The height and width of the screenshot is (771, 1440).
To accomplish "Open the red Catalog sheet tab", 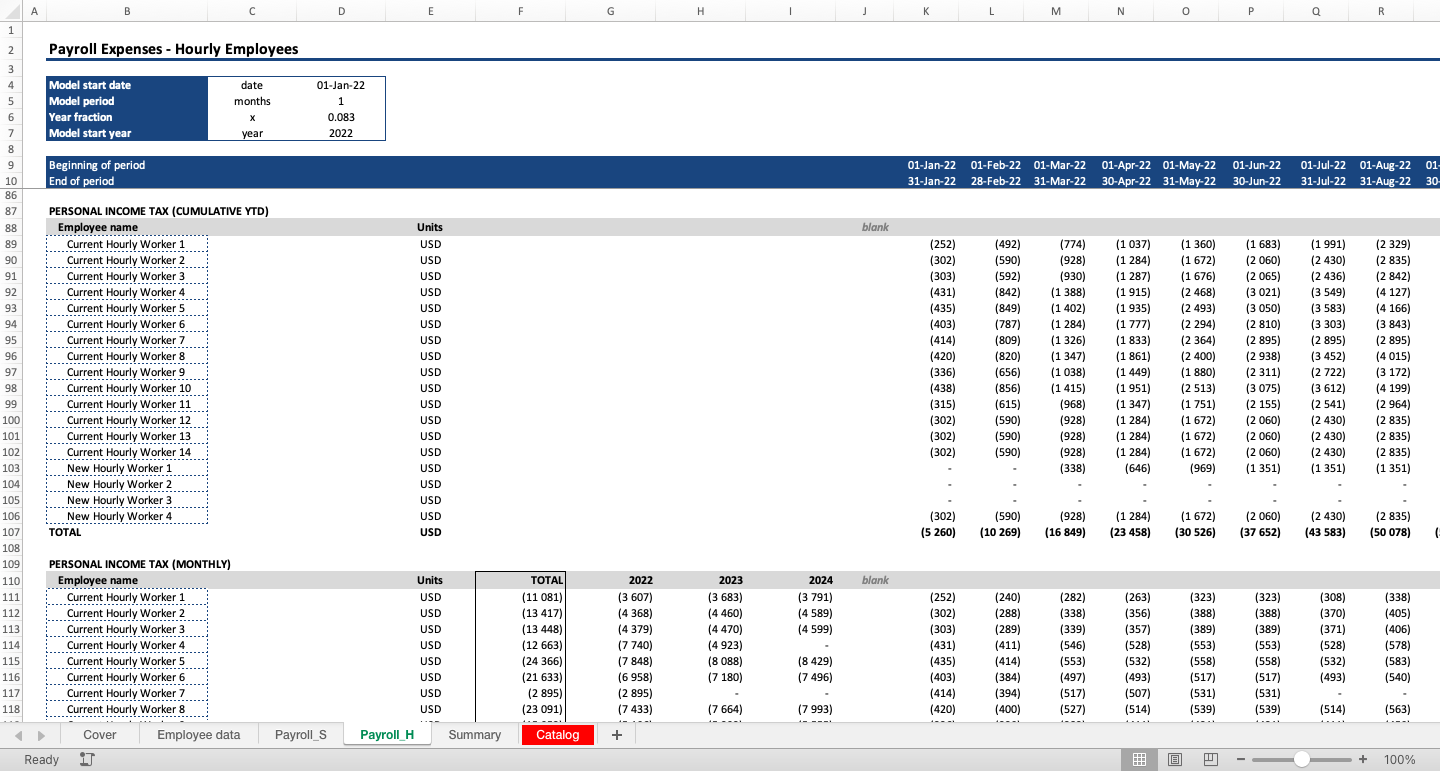I will (x=557, y=735).
